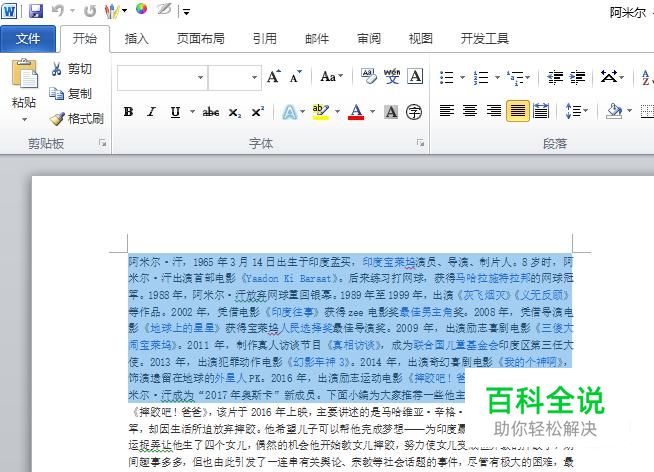654x472 pixels.
Task: Apply character border to text
Action: (415, 77)
